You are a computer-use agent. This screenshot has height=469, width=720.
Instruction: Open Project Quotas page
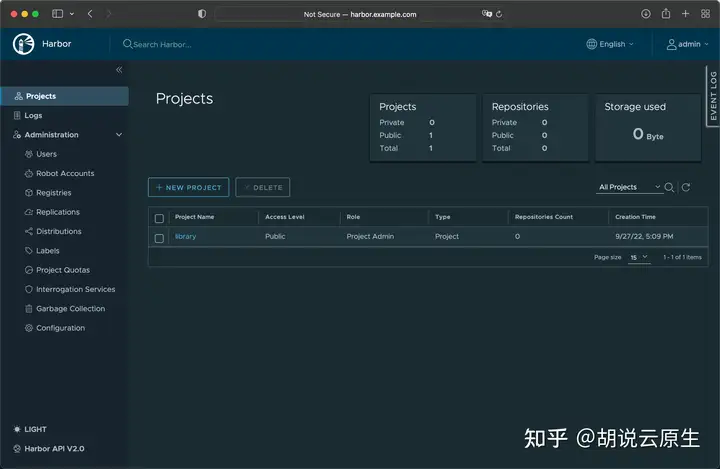(63, 270)
